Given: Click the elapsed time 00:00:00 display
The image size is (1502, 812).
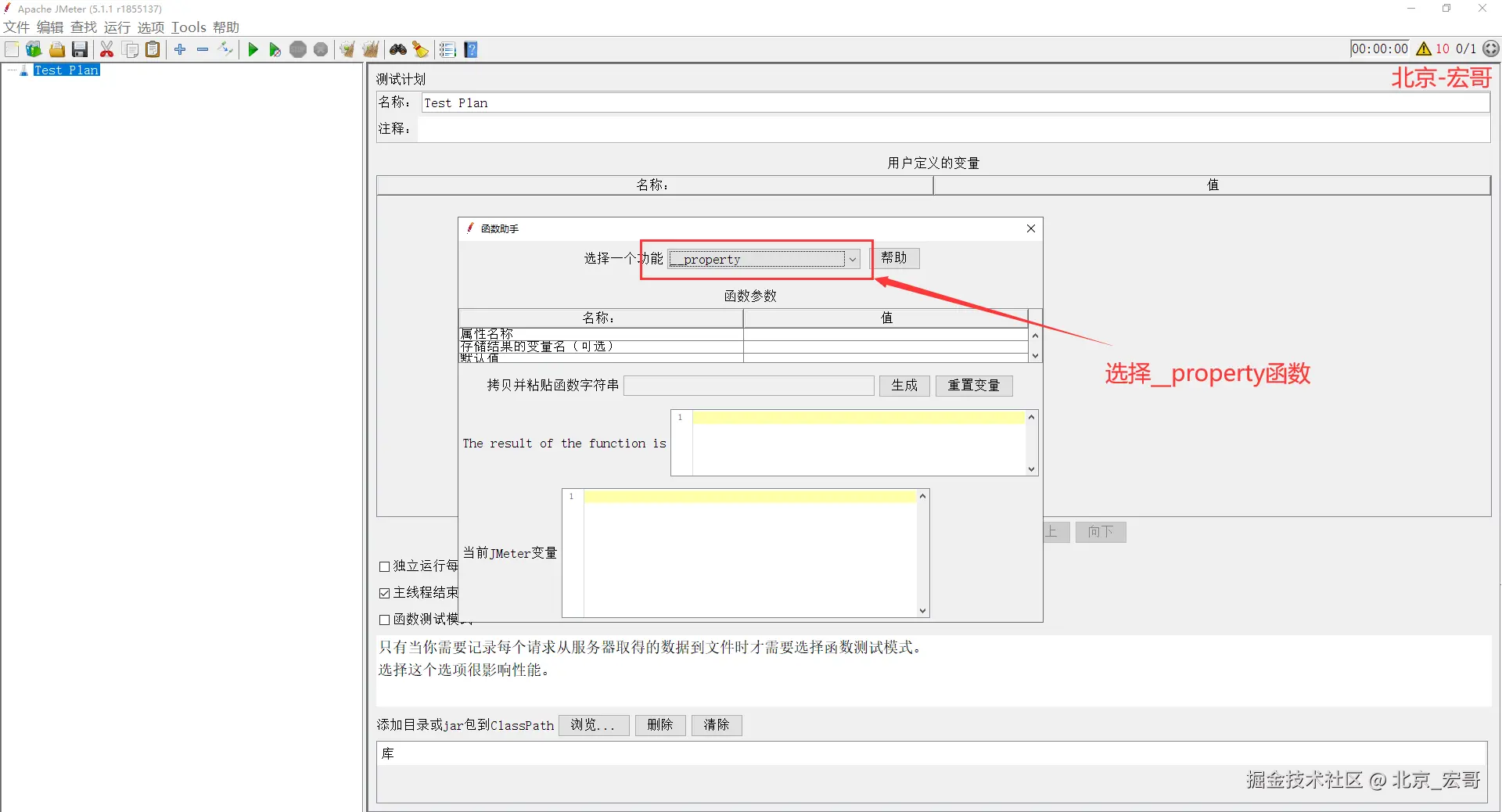Looking at the screenshot, I should click(1380, 49).
